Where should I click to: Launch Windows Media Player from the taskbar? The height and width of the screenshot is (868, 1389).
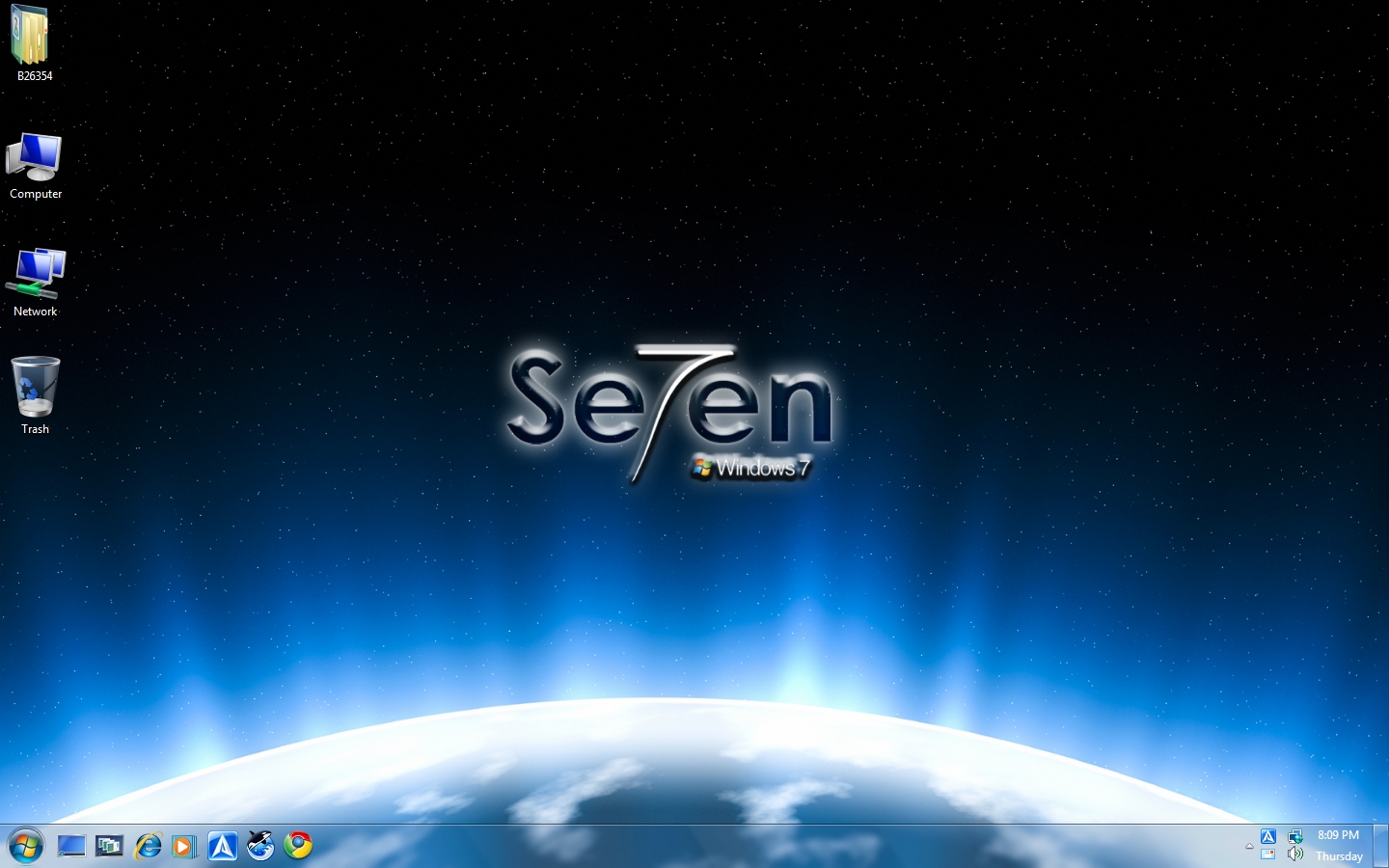[x=183, y=847]
